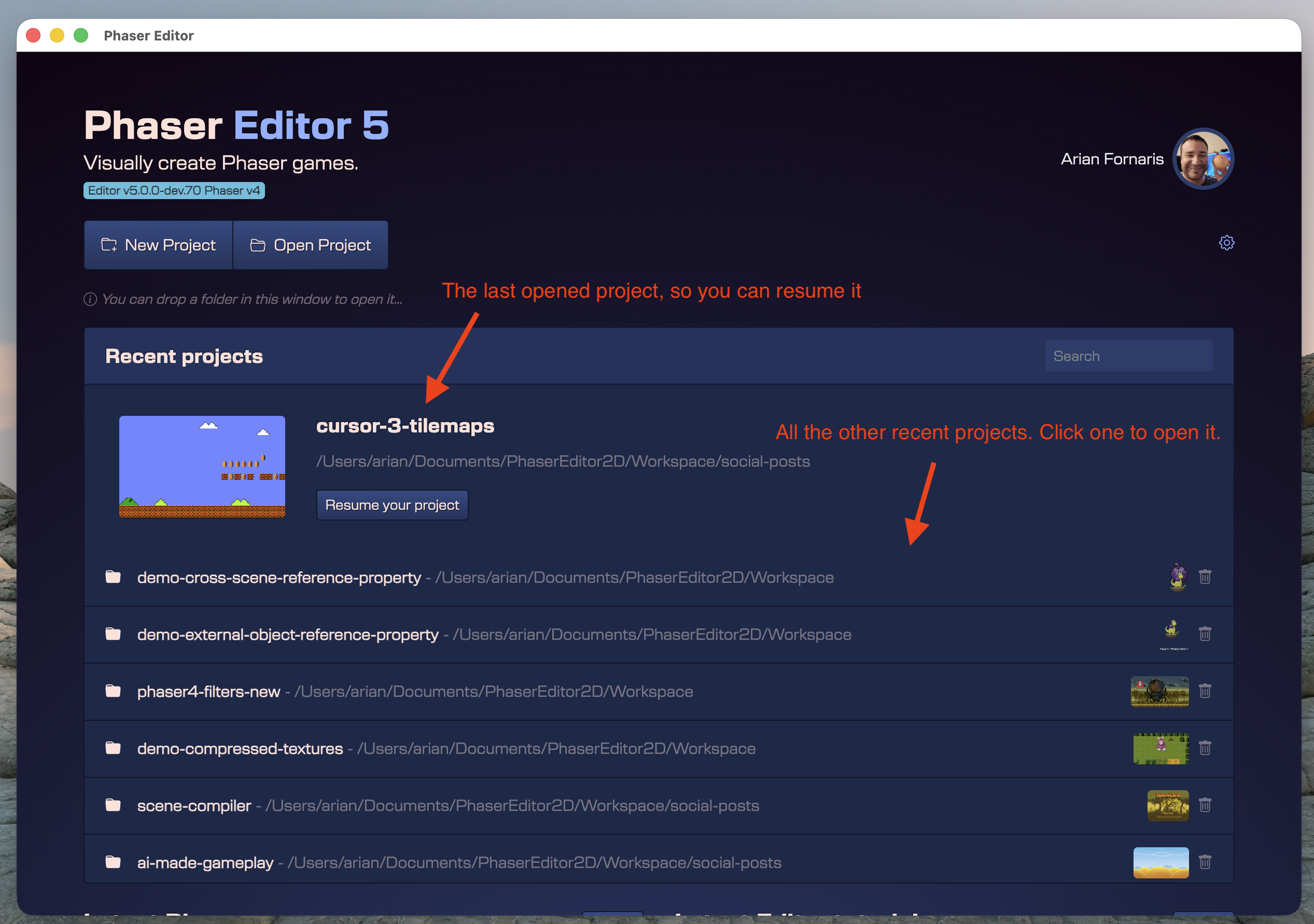Click the demo-external-object-reference-property preview thumbnail
Image resolution: width=1314 pixels, height=924 pixels.
(1173, 634)
